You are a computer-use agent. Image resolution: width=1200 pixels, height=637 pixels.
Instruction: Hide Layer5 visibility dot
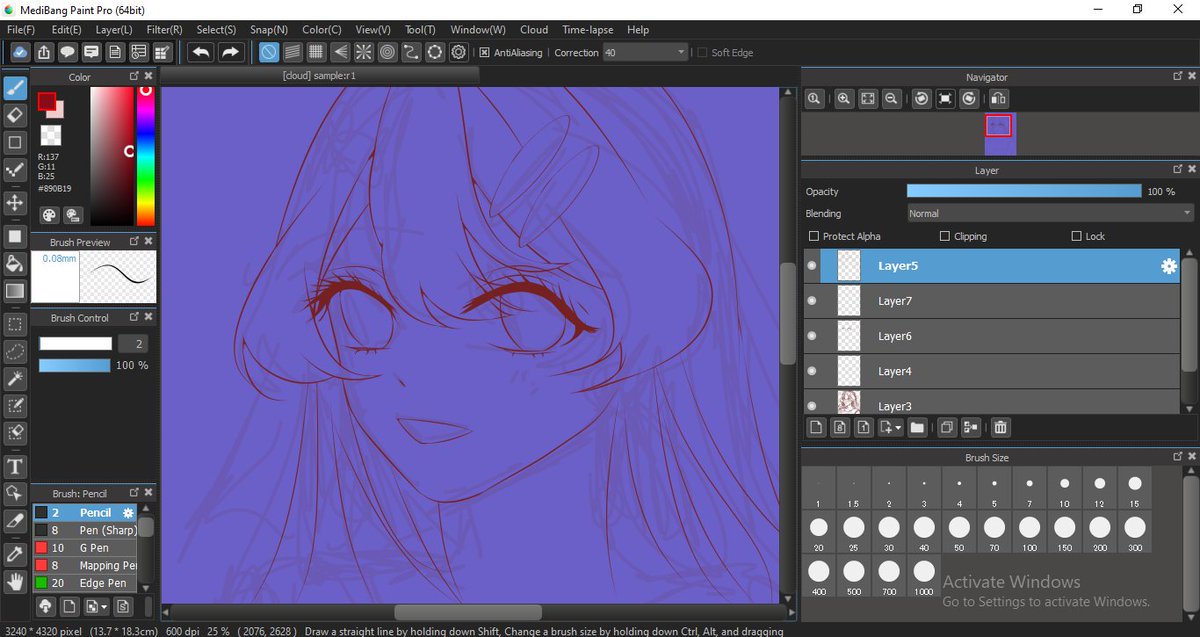coord(812,266)
